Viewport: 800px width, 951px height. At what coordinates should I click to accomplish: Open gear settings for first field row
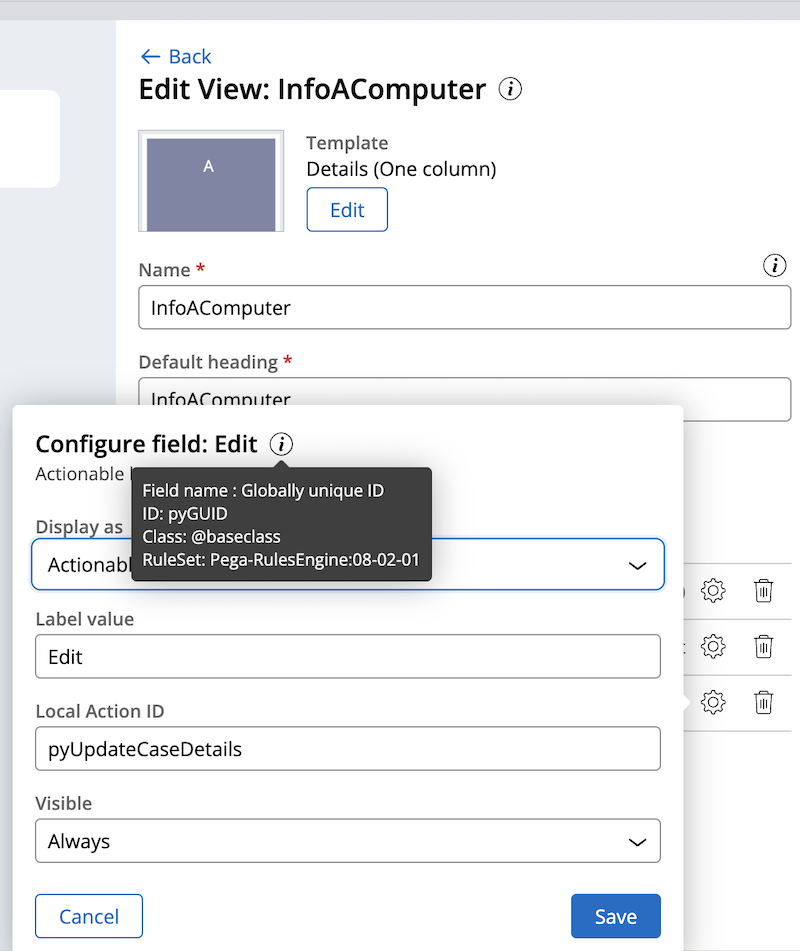tap(713, 591)
